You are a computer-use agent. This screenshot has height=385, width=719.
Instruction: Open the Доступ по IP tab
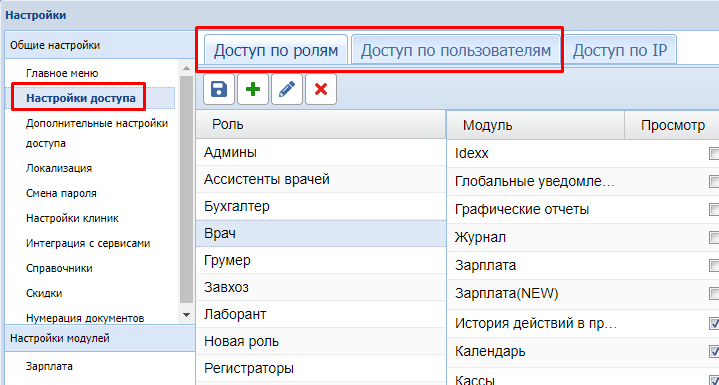619,50
